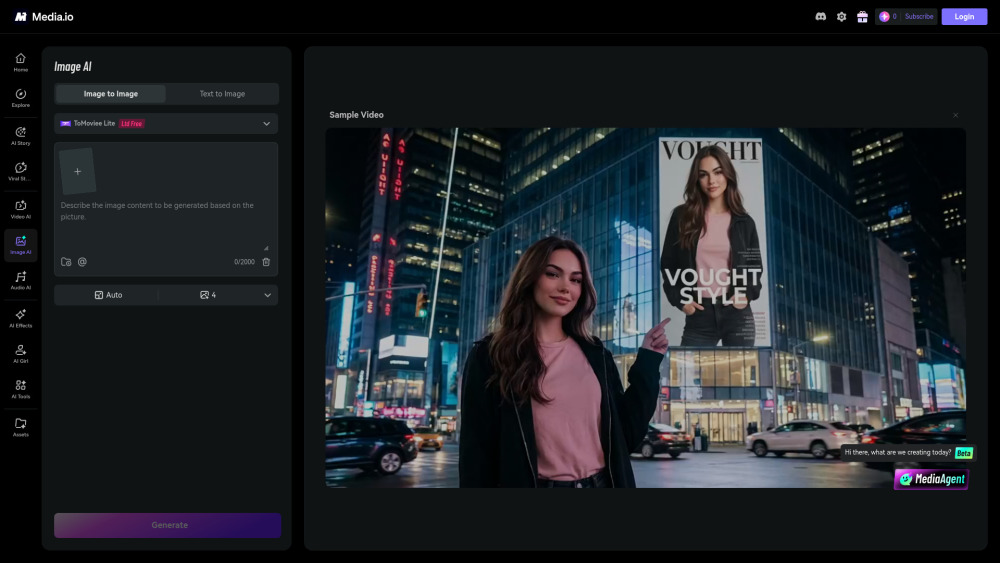Open the MediaAgent assistant button
Image resolution: width=1000 pixels, height=563 pixels.
pyautogui.click(x=931, y=479)
